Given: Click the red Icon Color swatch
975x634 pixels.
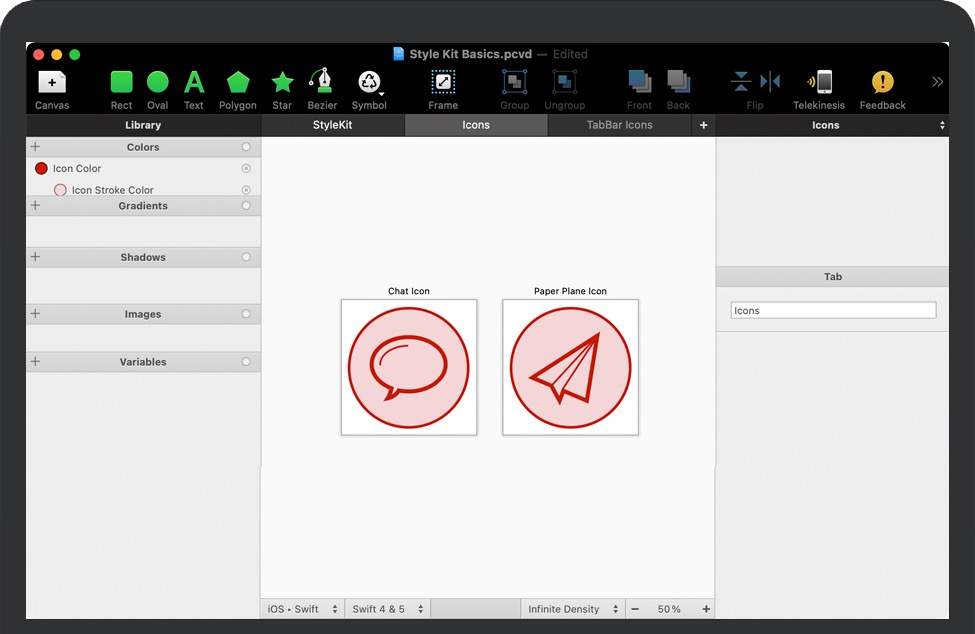Looking at the screenshot, I should 41,169.
